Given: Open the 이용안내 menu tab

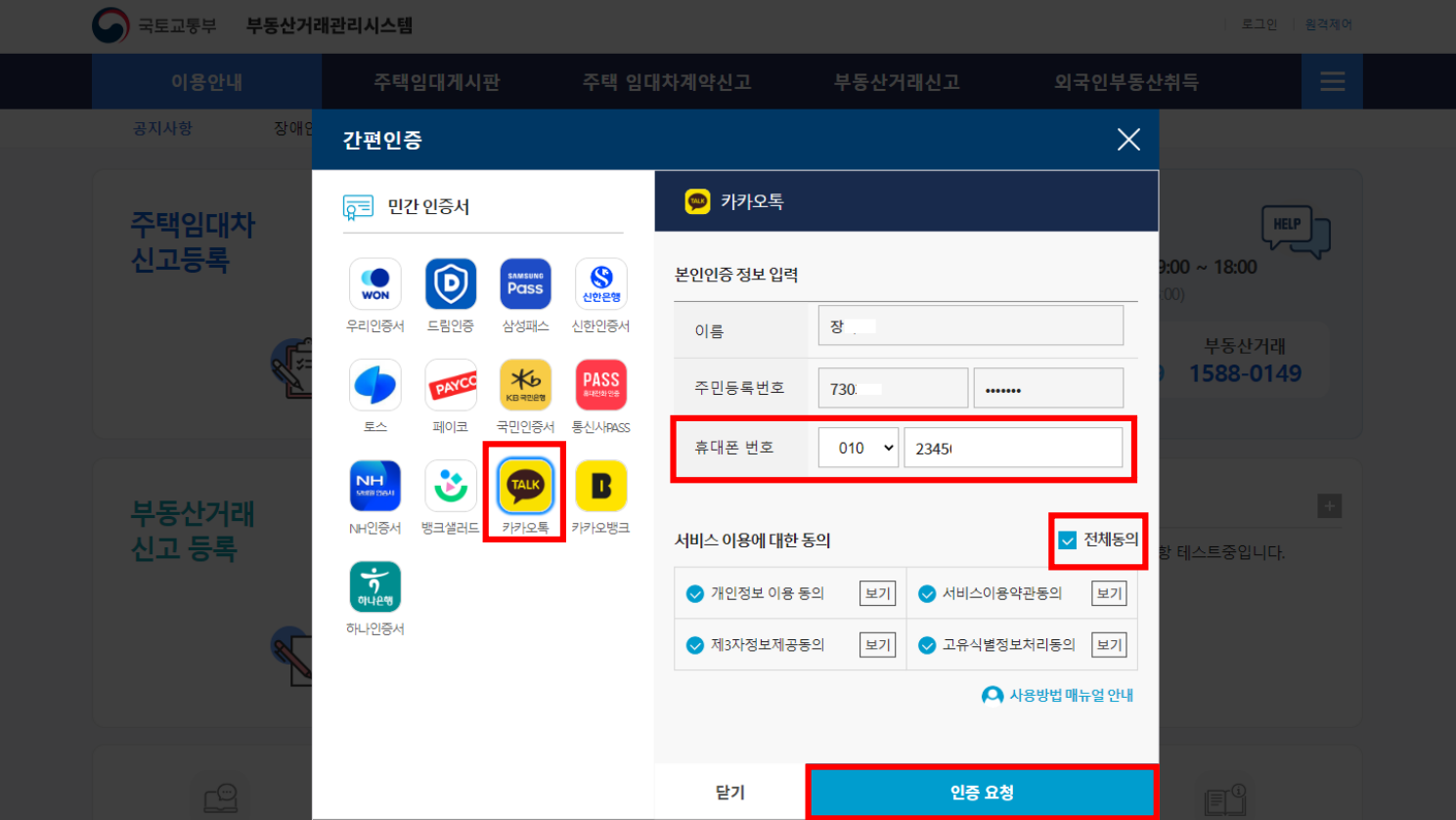Looking at the screenshot, I should click(x=207, y=81).
